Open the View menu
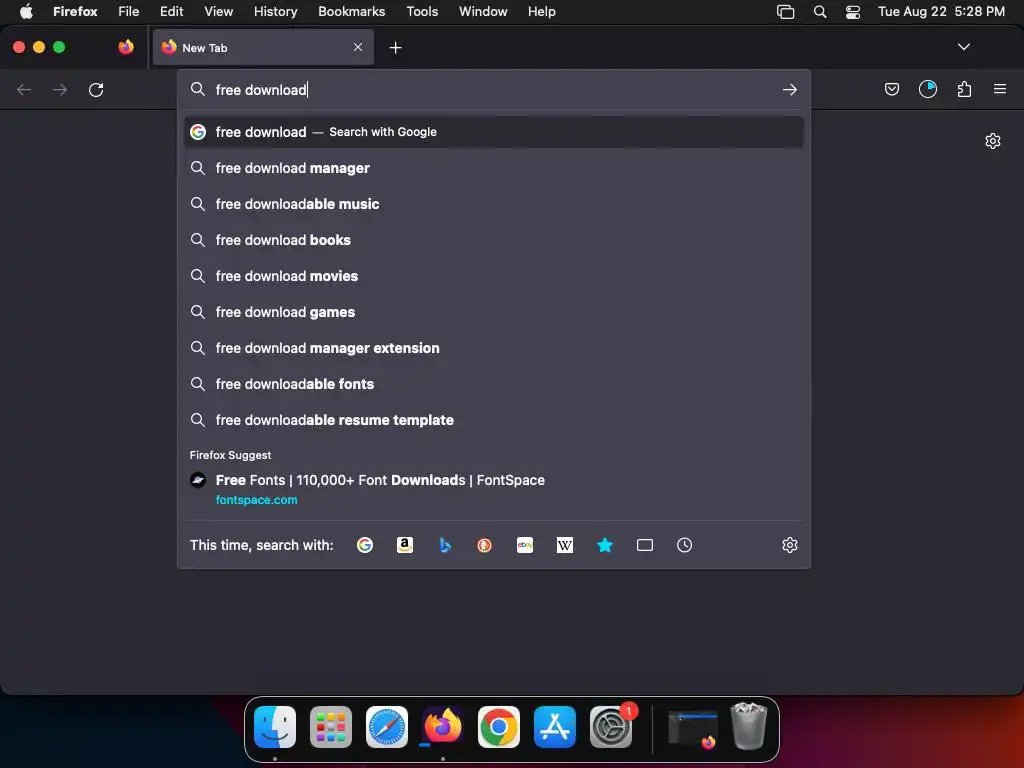 coord(218,11)
